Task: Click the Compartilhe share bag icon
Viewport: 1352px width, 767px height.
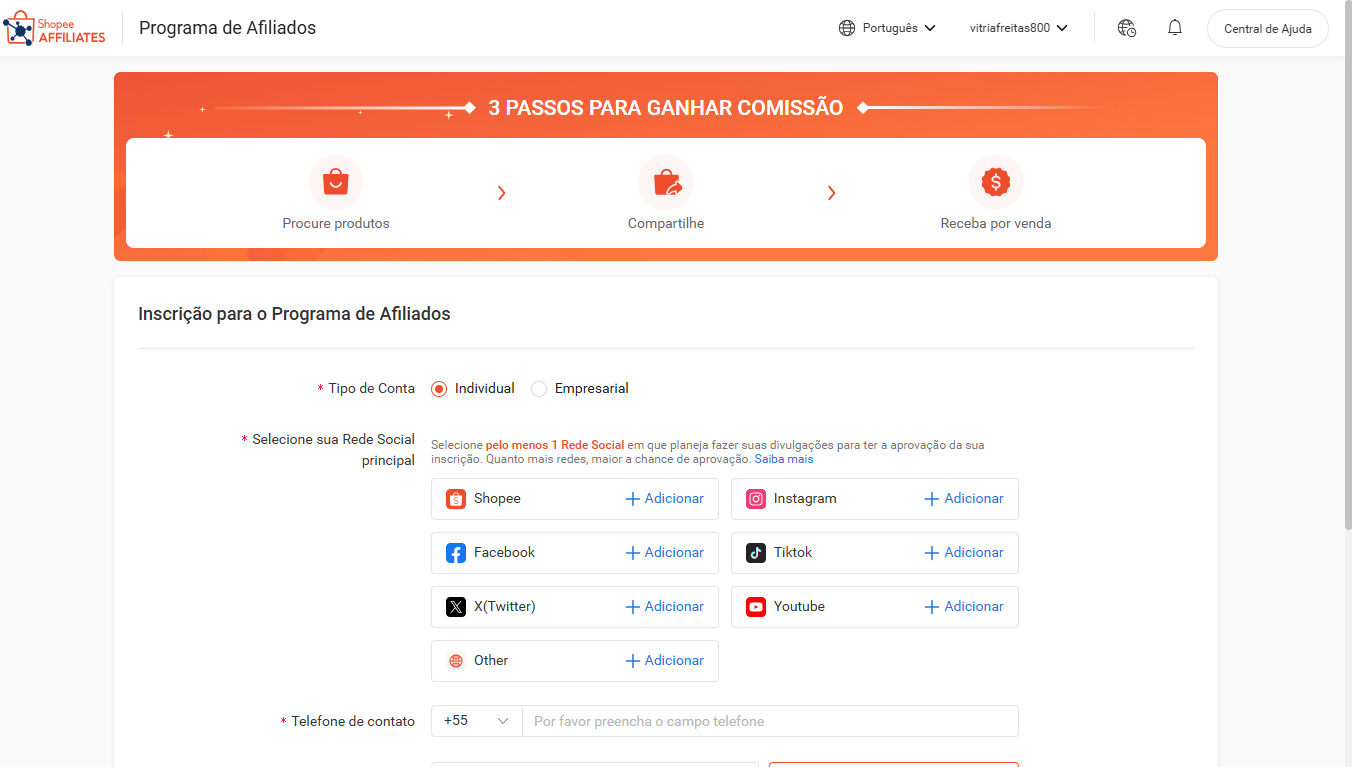Action: [666, 182]
